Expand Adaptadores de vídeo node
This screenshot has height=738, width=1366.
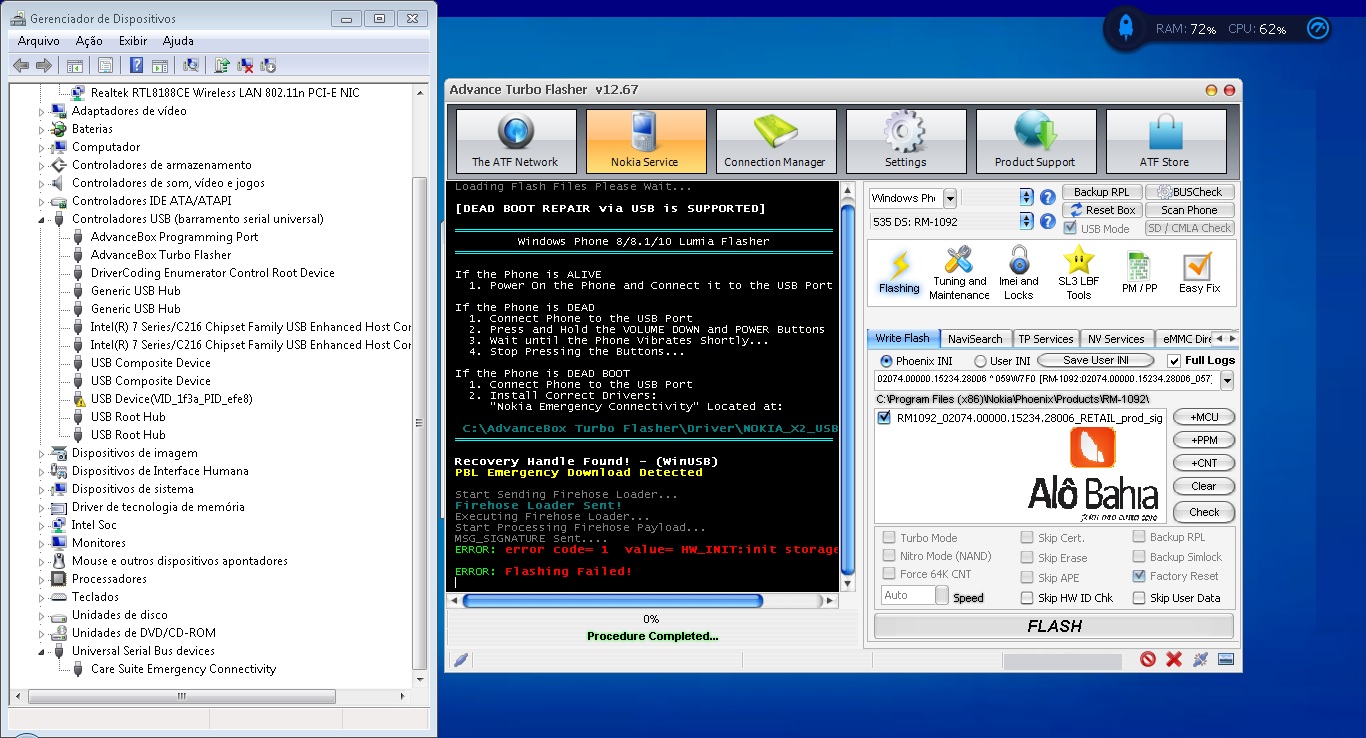point(42,111)
